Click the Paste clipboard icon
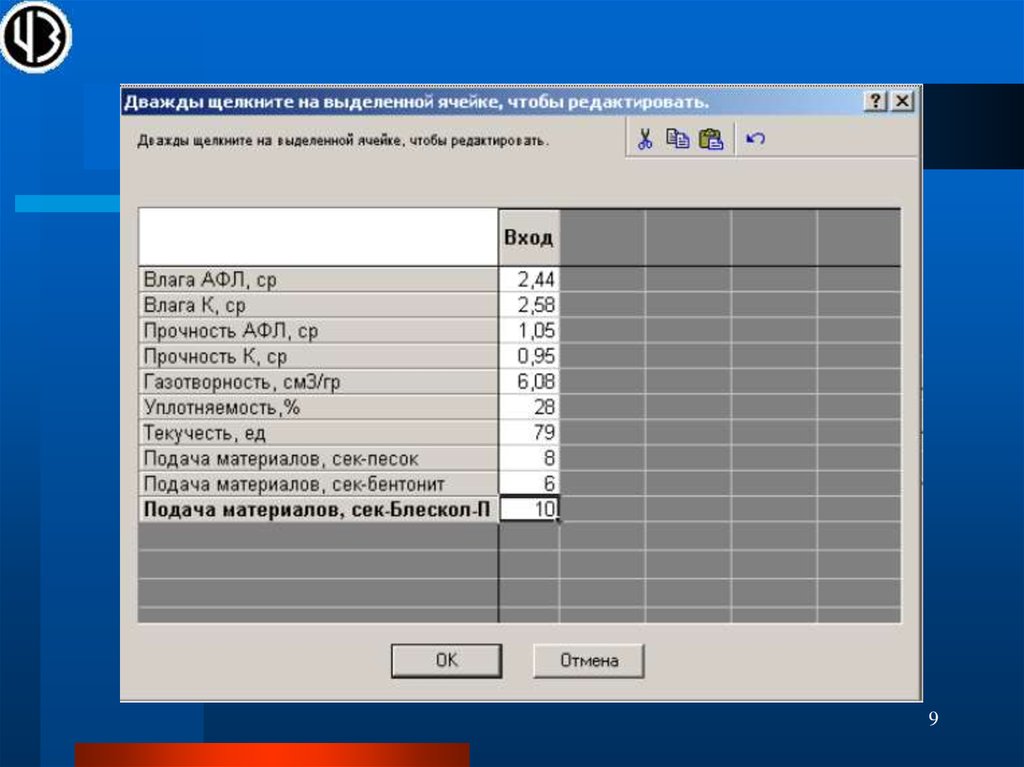 click(x=711, y=140)
